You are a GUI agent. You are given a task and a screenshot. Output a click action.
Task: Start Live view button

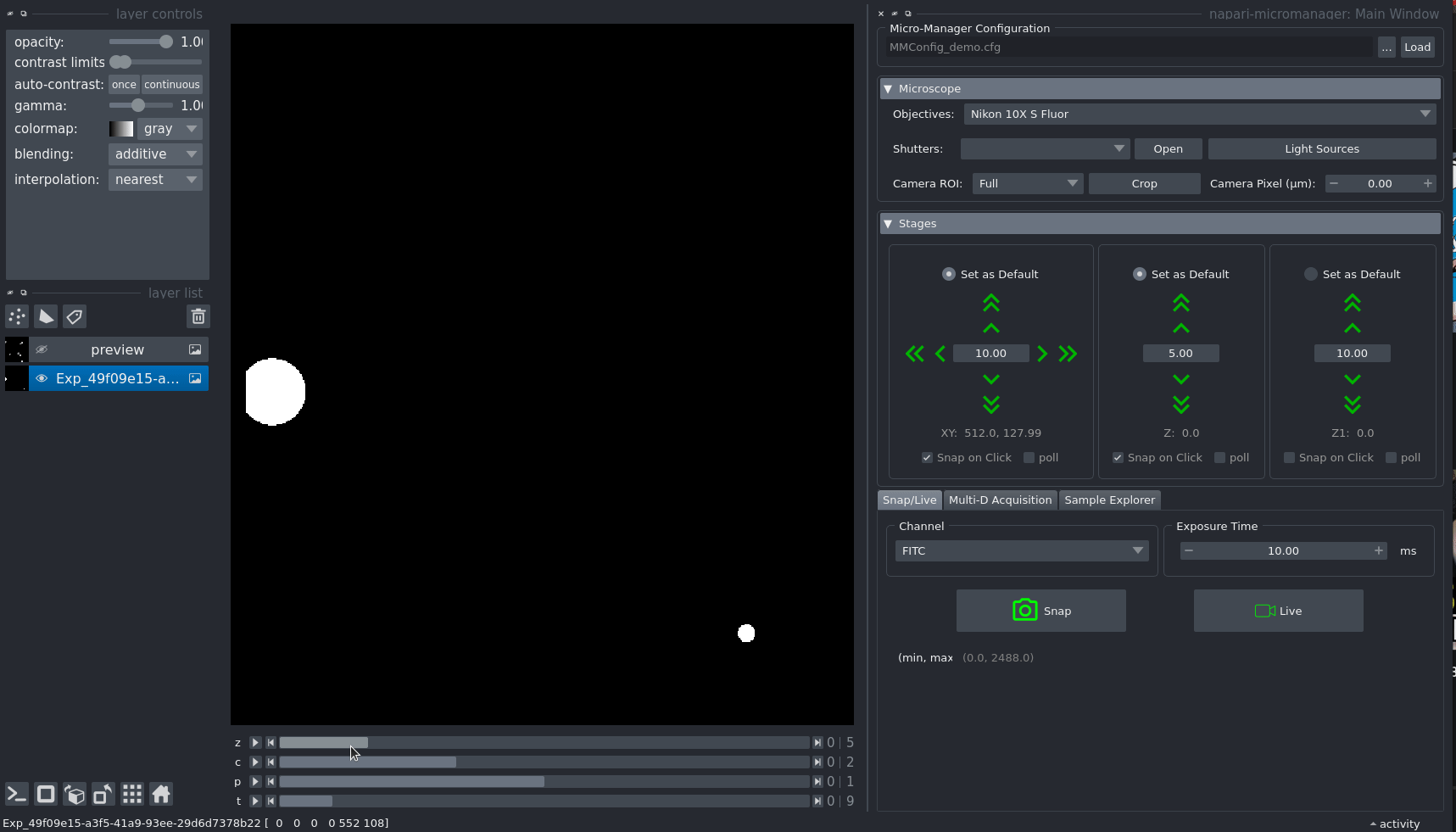point(1278,611)
